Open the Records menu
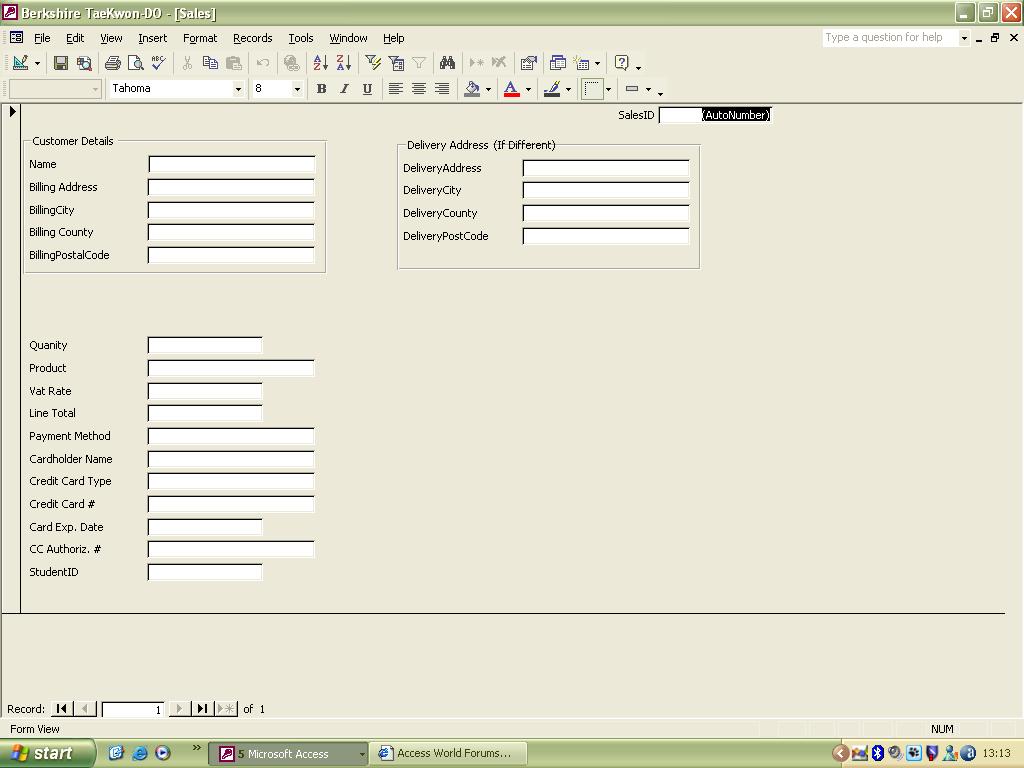This screenshot has height=768, width=1024. click(253, 39)
